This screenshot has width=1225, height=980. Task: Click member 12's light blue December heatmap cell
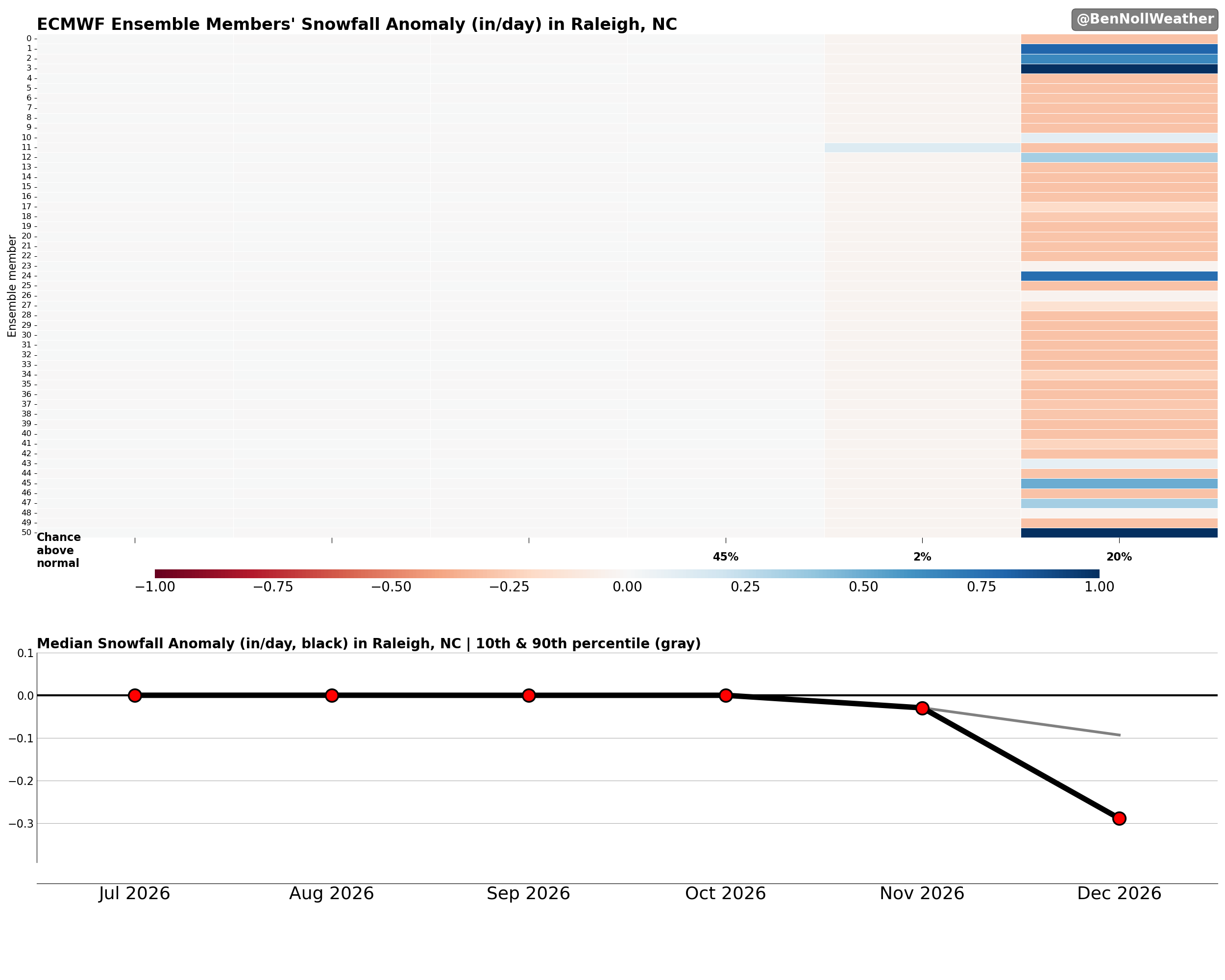(x=1119, y=157)
